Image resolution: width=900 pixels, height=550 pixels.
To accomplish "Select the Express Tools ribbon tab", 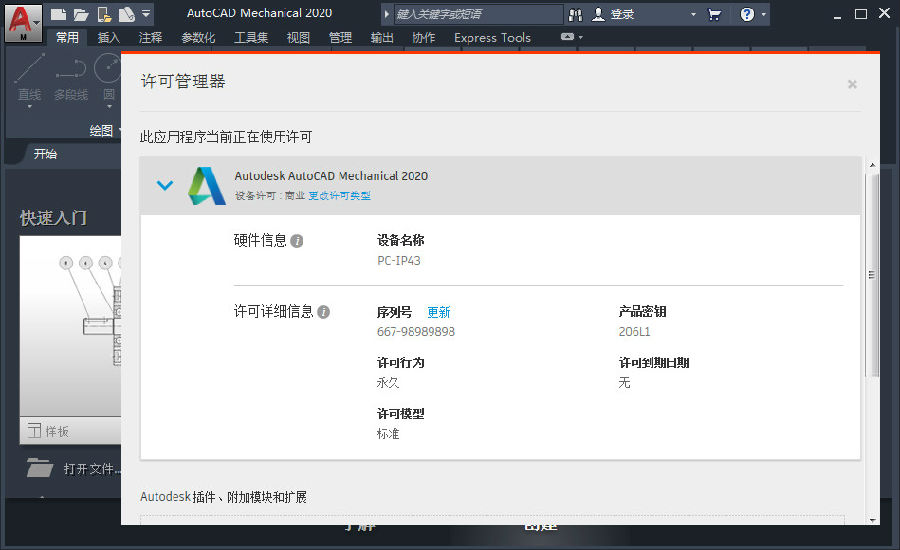I will coord(492,38).
